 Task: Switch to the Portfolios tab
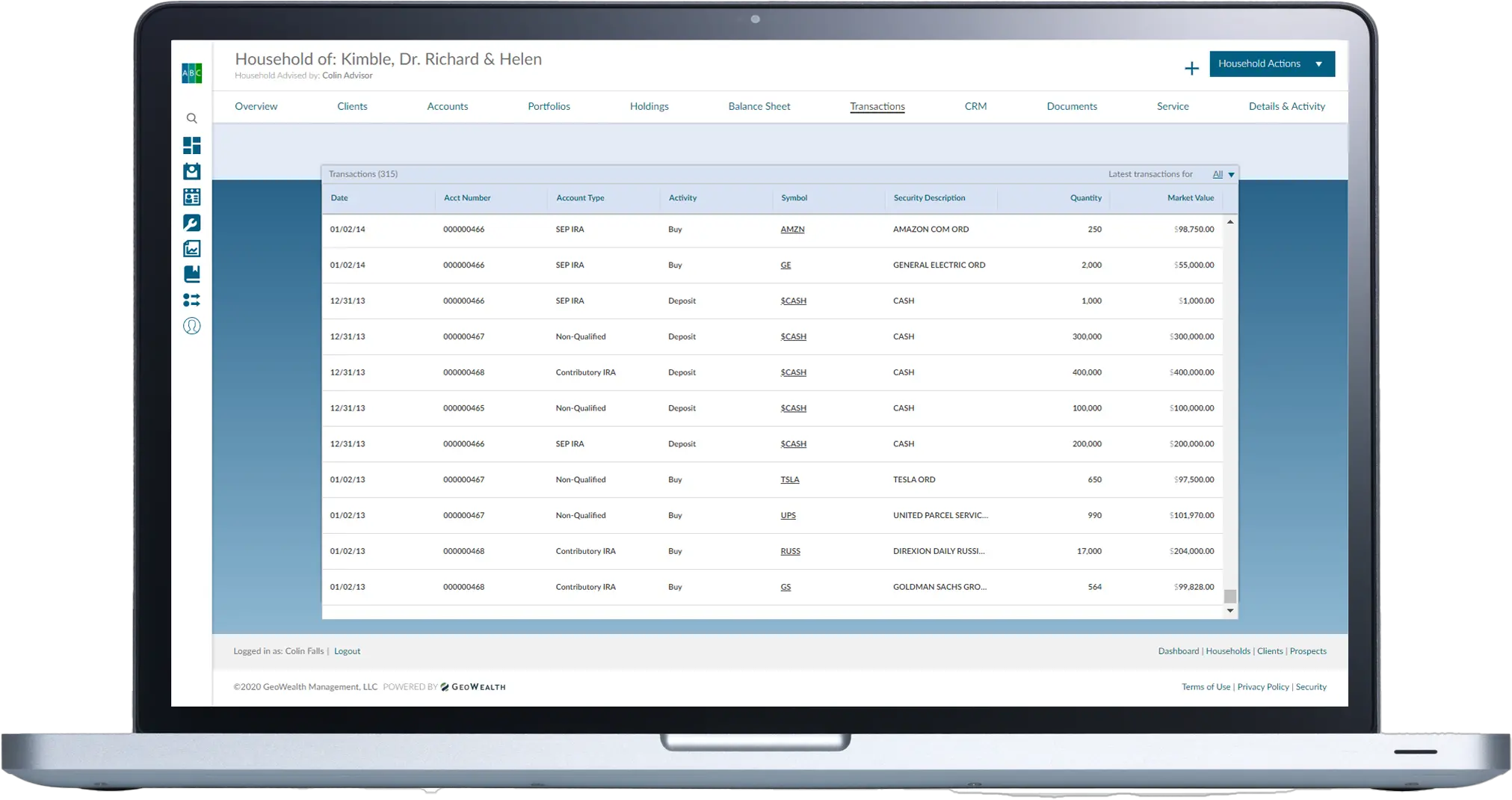coord(549,106)
